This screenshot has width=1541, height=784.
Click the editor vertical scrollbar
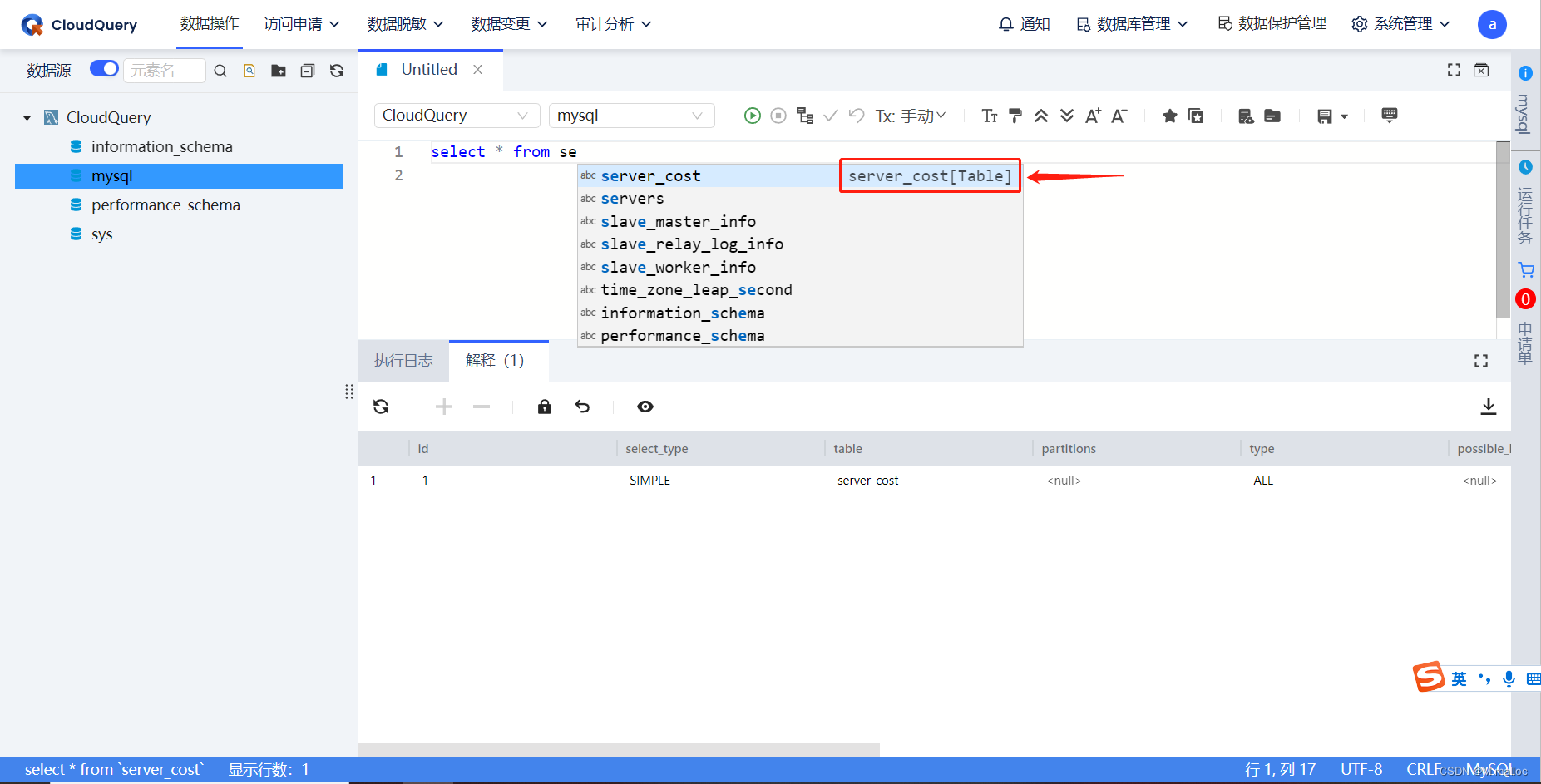click(1503, 229)
